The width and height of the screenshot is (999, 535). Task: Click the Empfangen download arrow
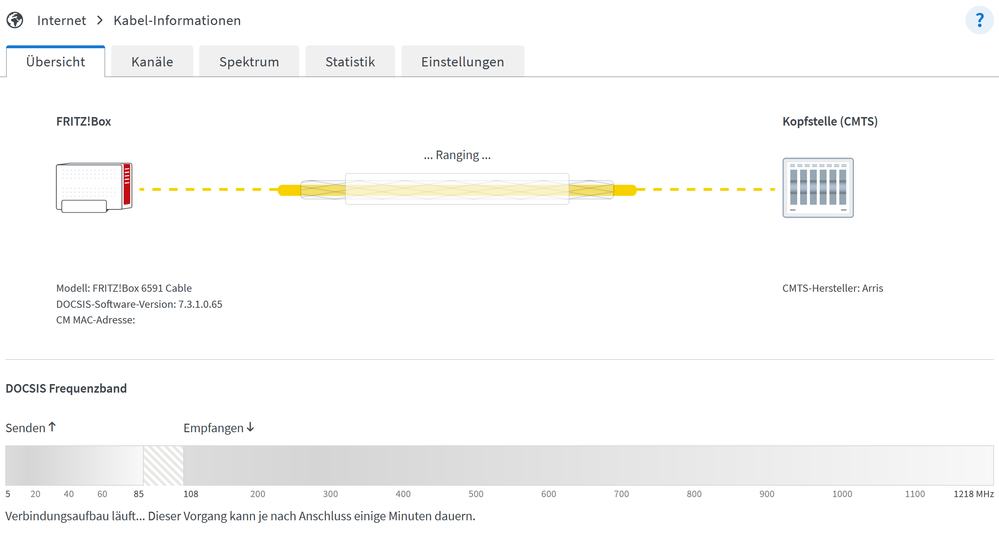point(250,427)
